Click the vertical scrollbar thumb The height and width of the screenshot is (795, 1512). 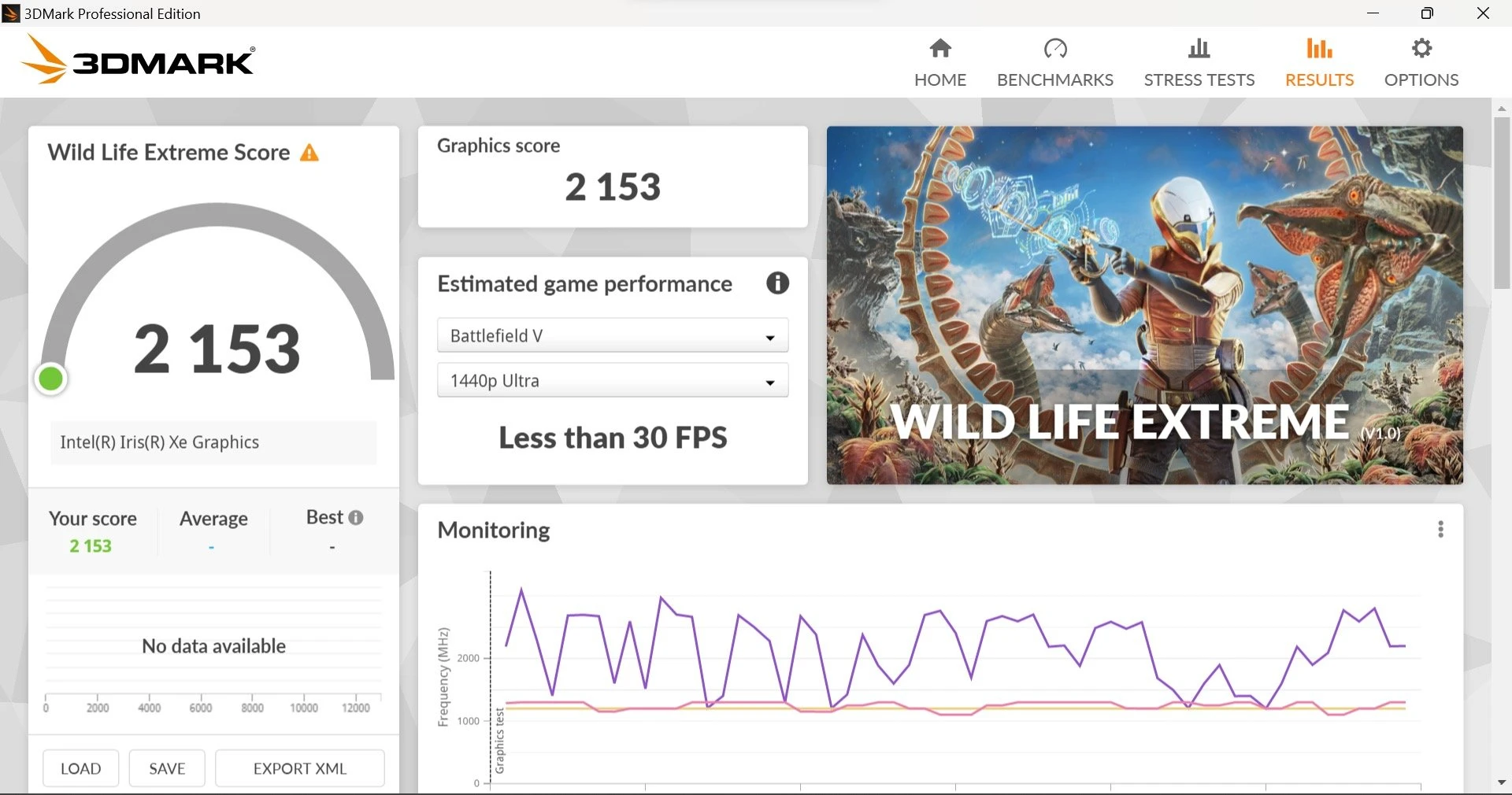point(1502,203)
